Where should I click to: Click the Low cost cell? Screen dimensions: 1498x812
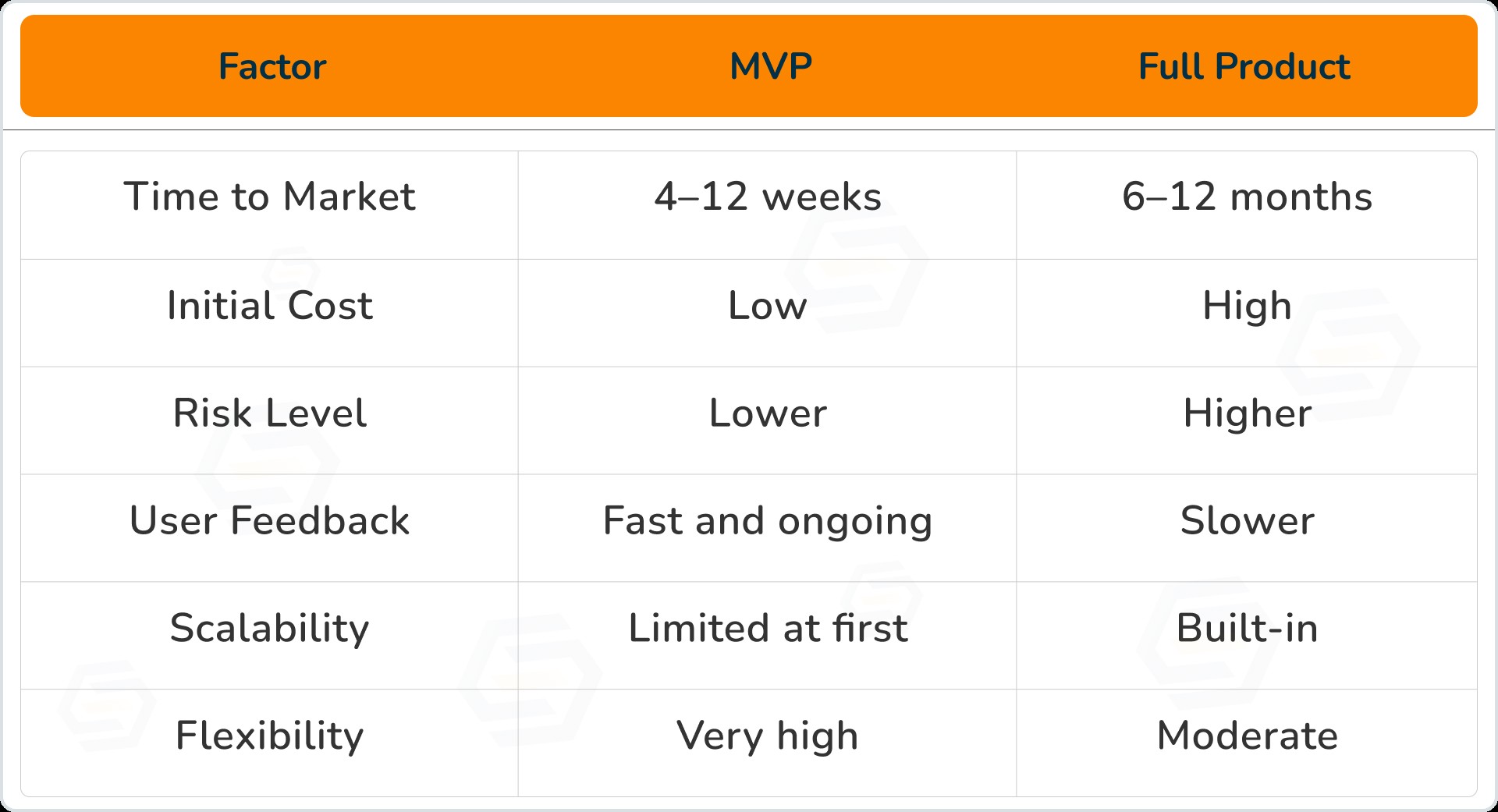point(768,305)
